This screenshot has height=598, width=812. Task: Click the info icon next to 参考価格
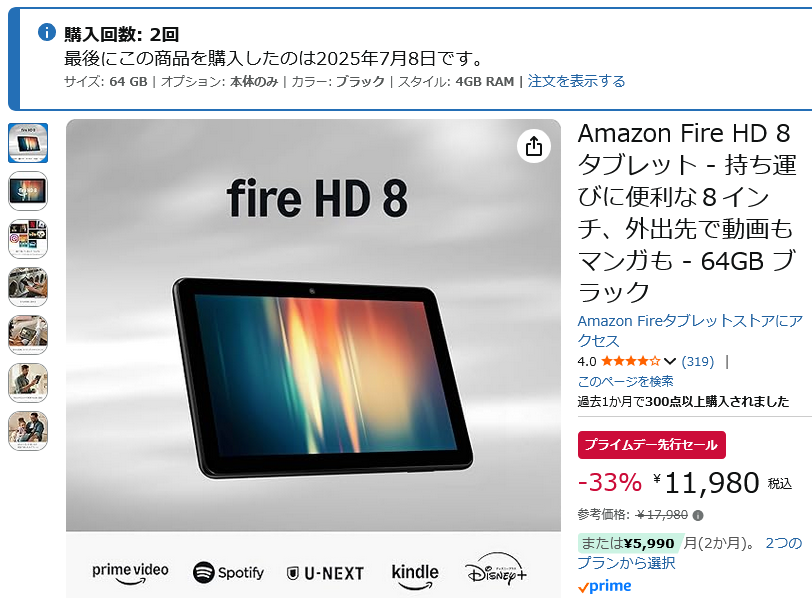click(x=698, y=515)
